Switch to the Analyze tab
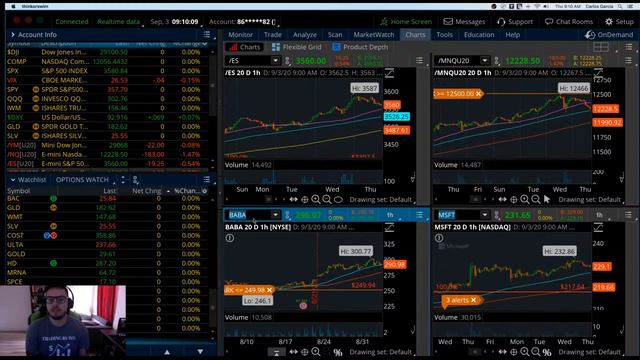 [x=305, y=35]
